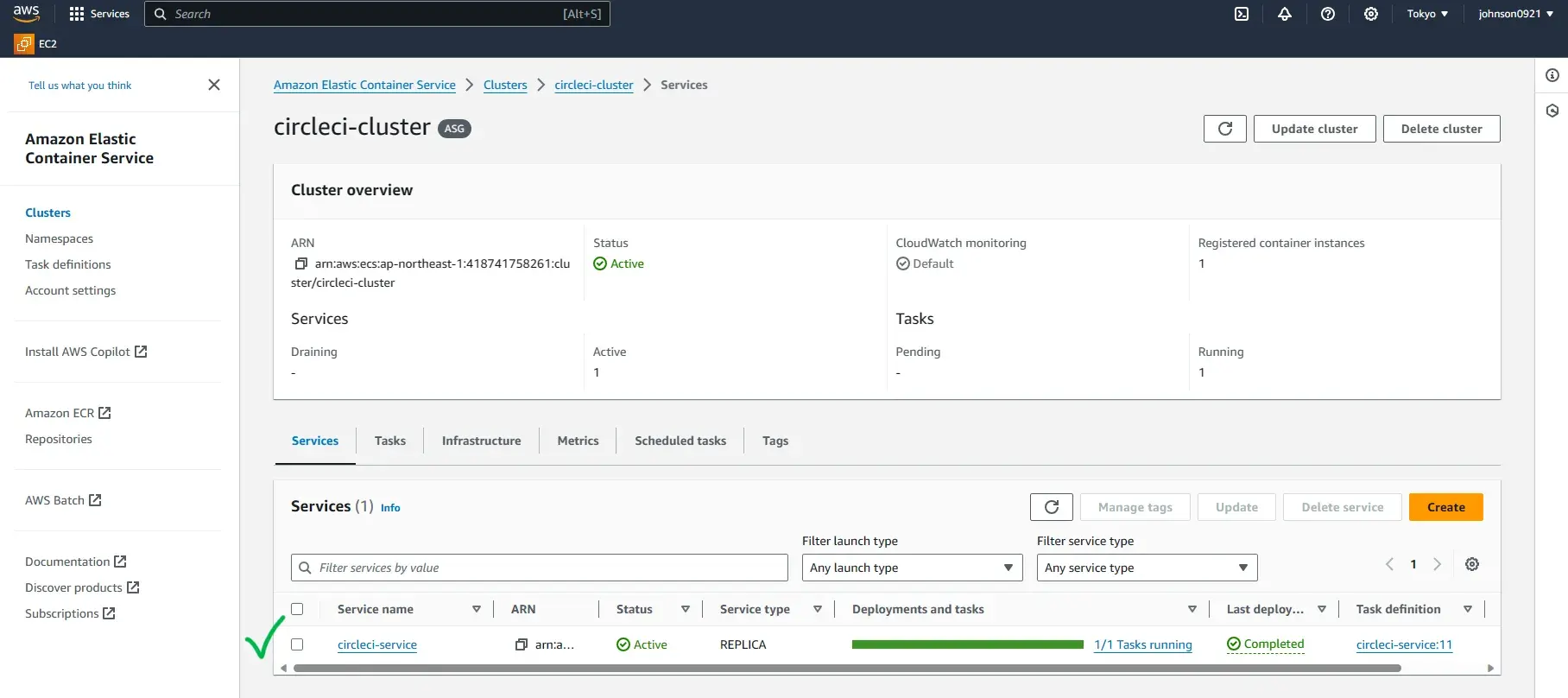The width and height of the screenshot is (1568, 698).
Task: Open Account settings in the sidebar
Action: pos(70,290)
